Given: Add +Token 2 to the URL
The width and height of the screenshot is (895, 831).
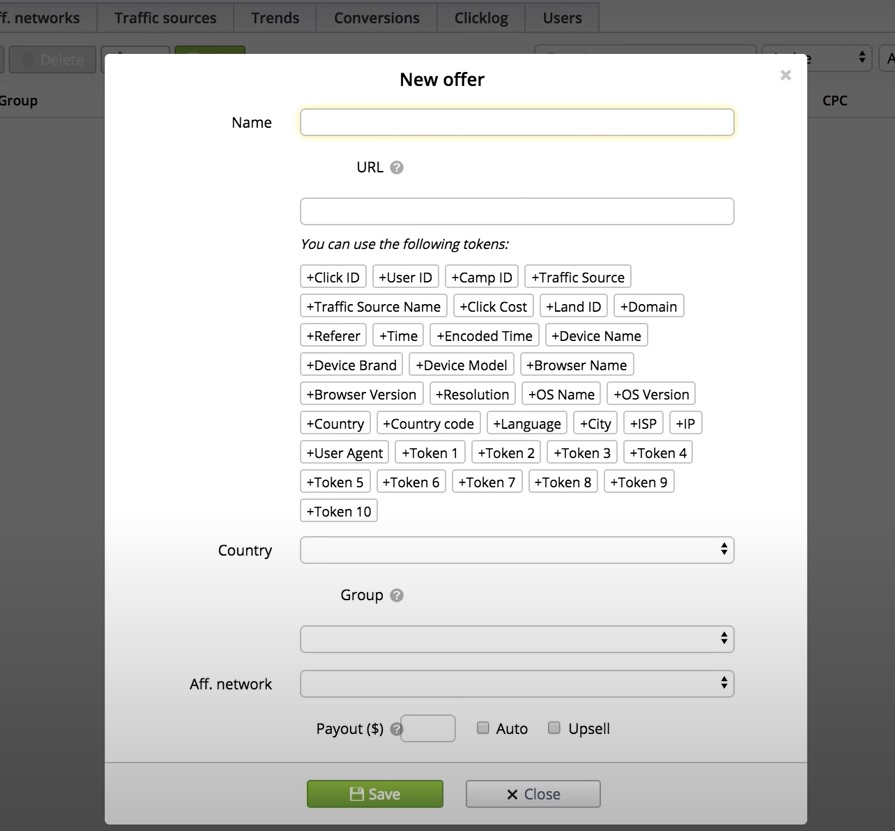Looking at the screenshot, I should (506, 453).
